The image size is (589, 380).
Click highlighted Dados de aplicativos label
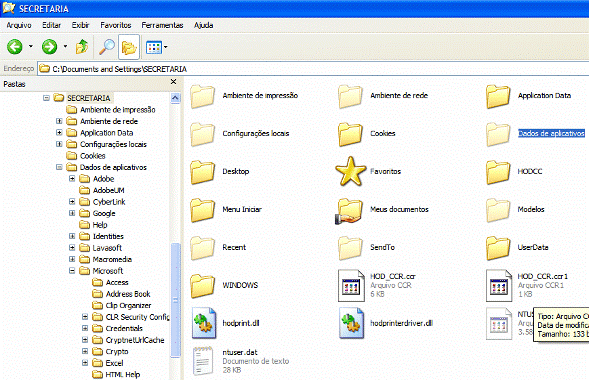(x=551, y=133)
